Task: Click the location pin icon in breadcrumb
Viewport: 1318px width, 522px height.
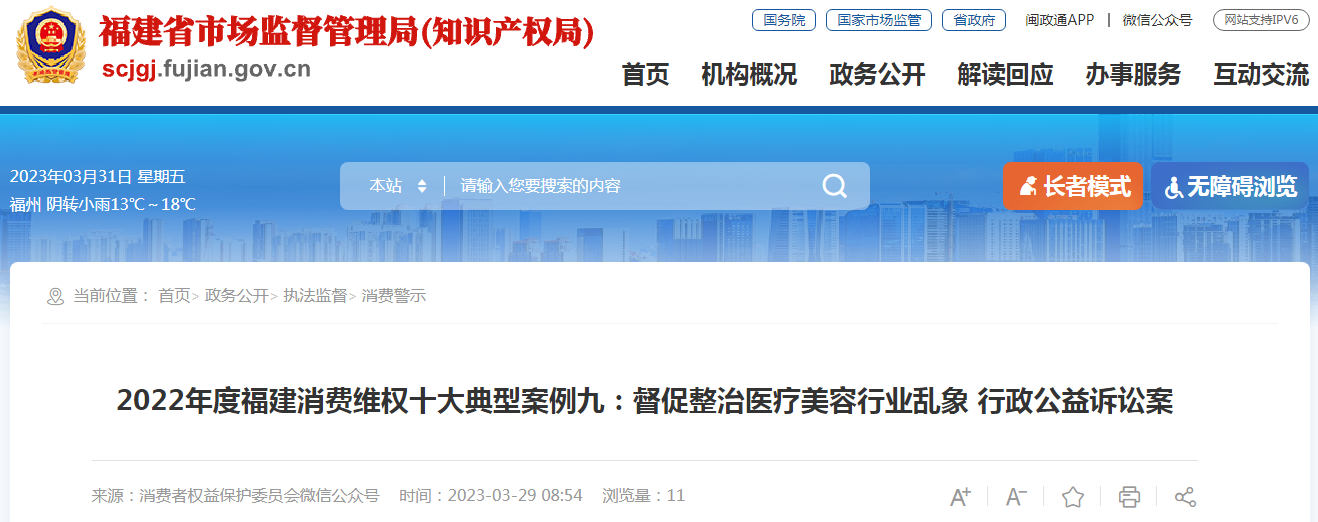Action: [x=56, y=296]
